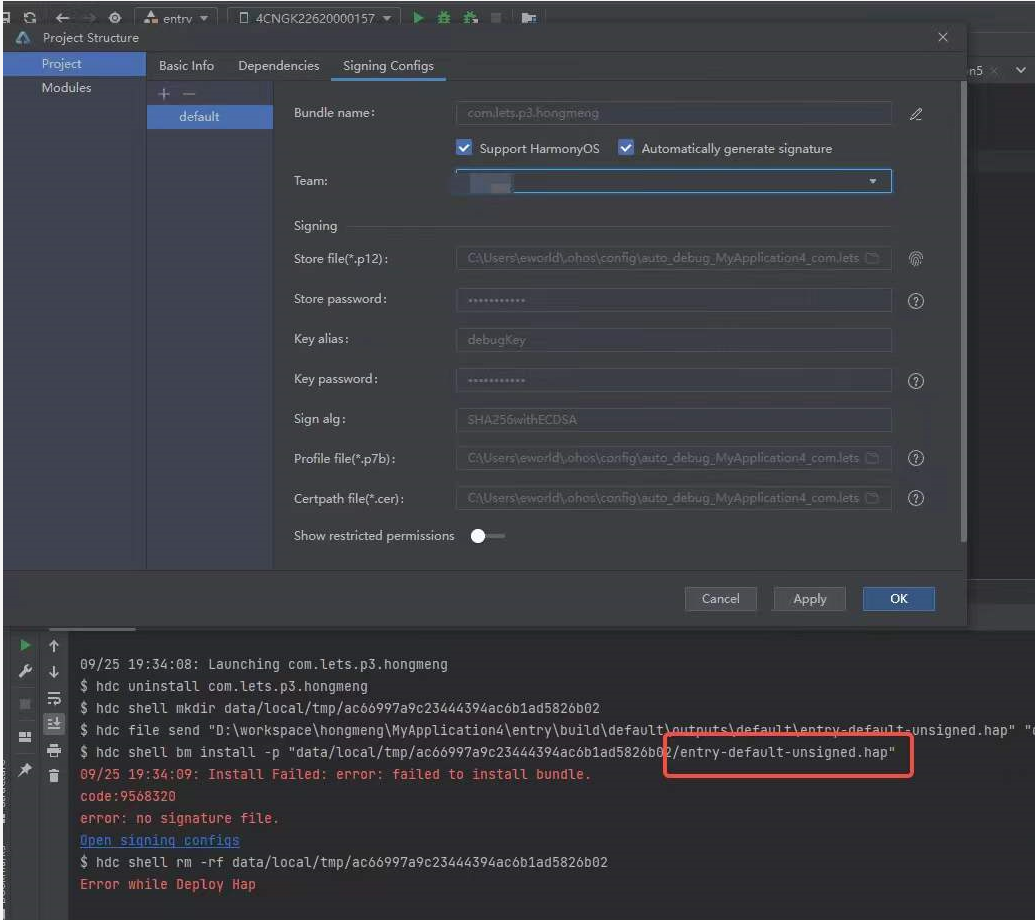Click the fingerprint icon next to Store file
Screen dimensions: 1035x920
point(916,259)
